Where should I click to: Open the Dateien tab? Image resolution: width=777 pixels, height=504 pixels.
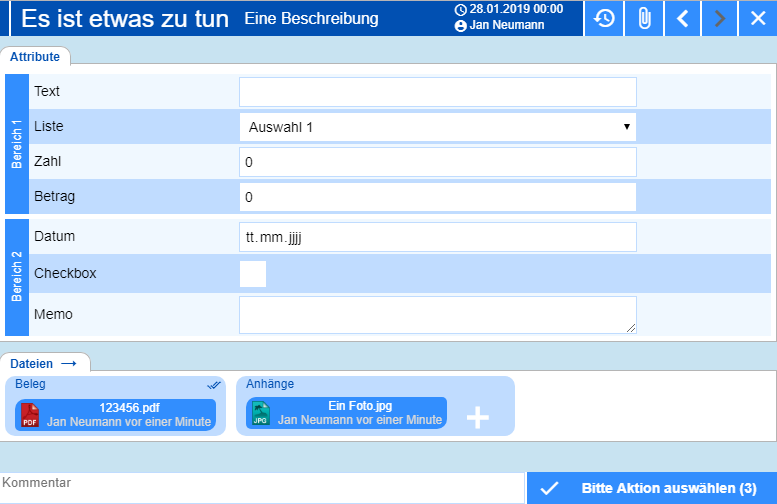tap(44, 363)
